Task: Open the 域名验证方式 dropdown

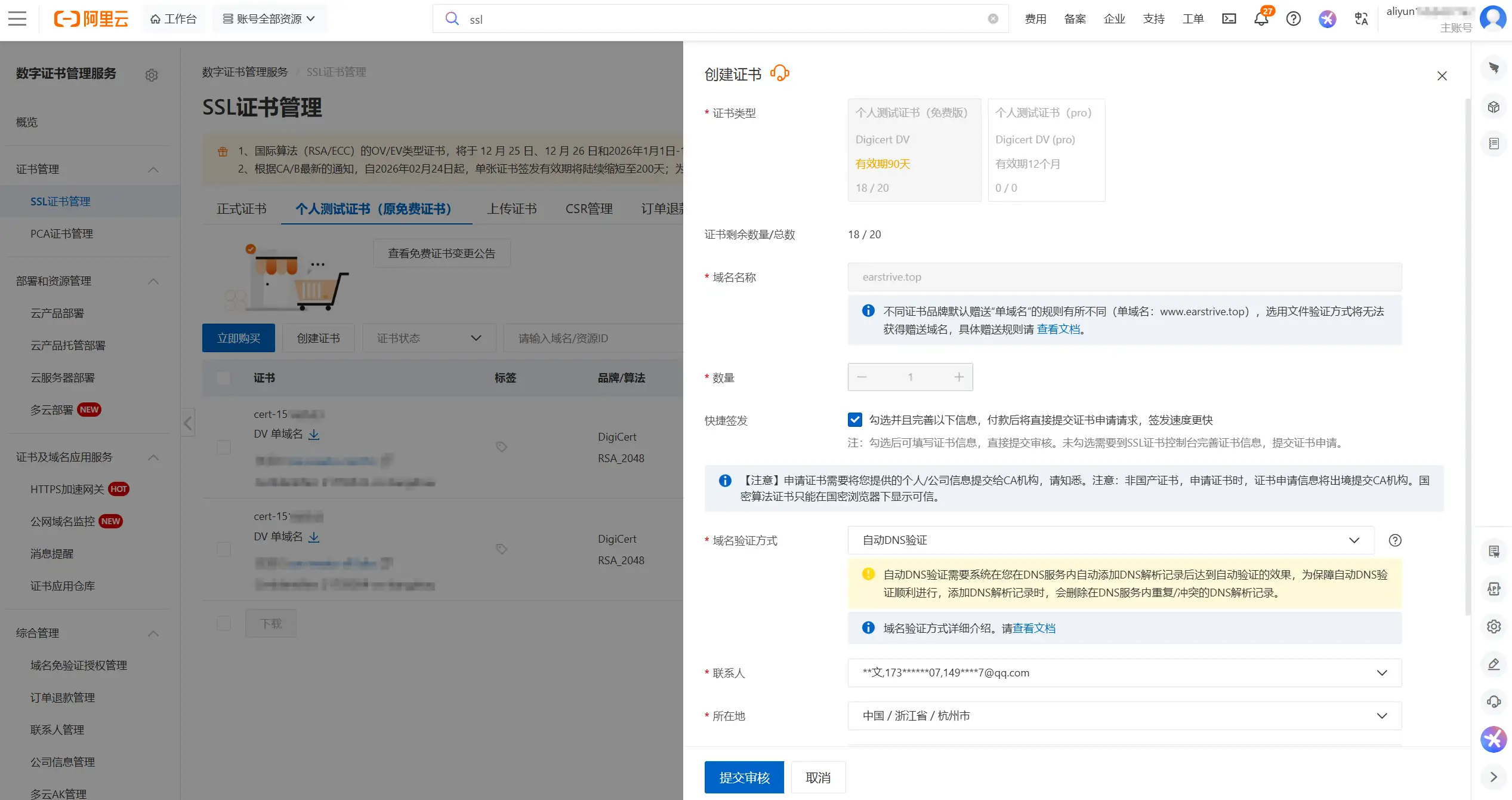Action: pyautogui.click(x=1110, y=540)
